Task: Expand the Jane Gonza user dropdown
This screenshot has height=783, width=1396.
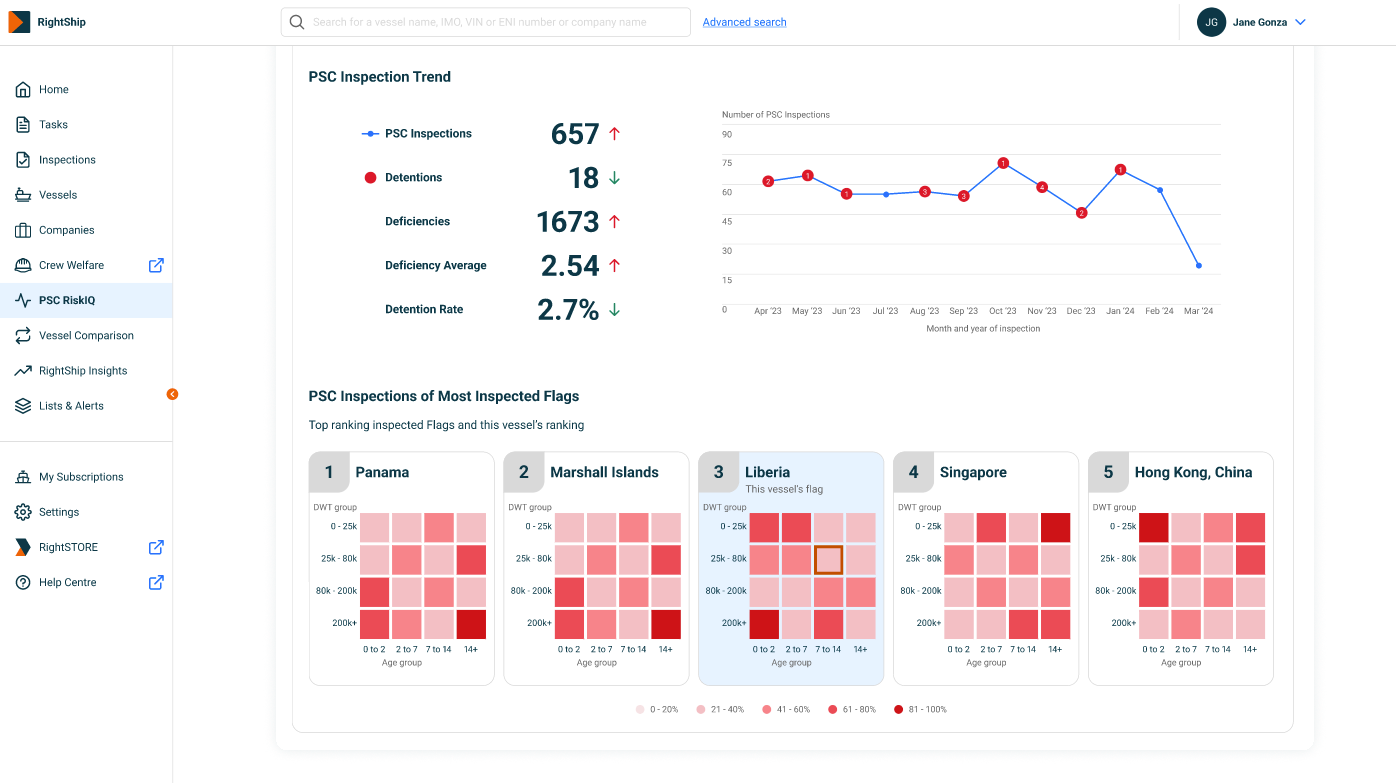Action: point(1300,22)
